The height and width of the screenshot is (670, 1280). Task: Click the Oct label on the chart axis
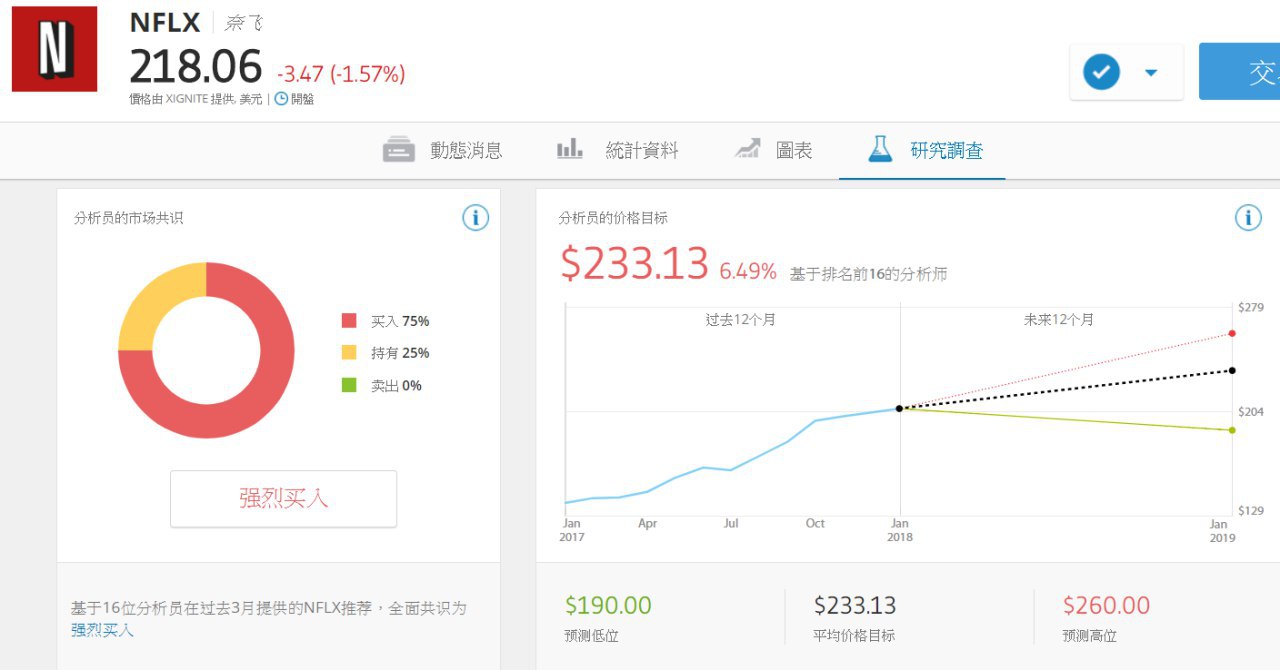[815, 523]
